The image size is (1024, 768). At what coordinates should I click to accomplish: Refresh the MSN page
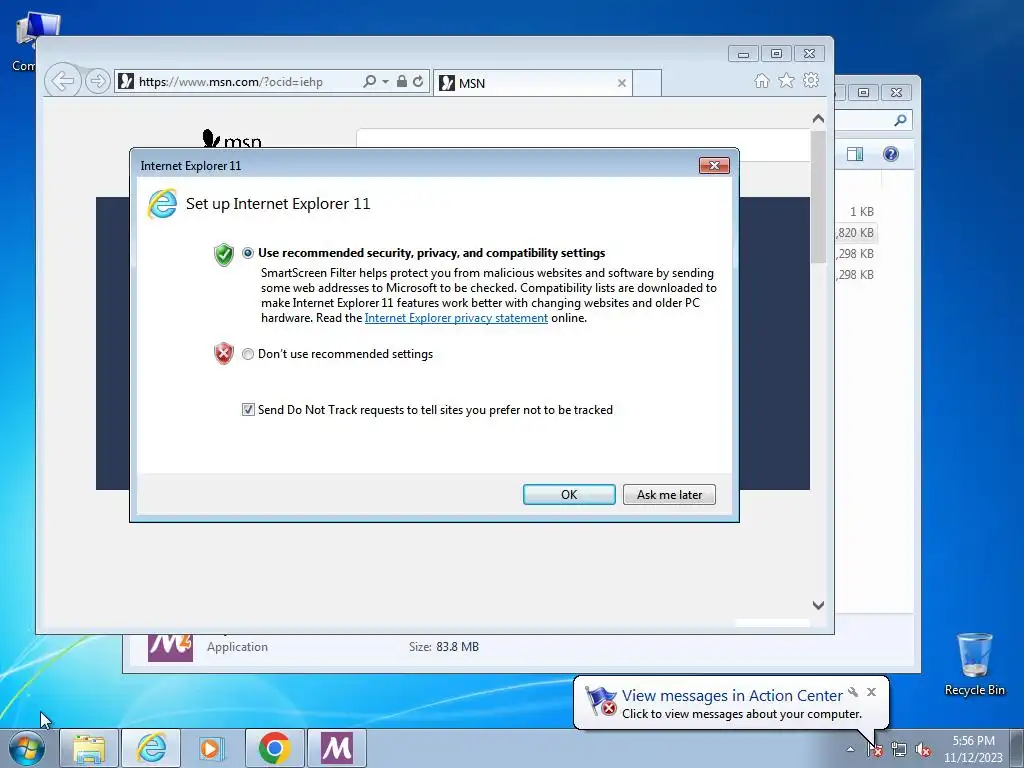tap(418, 82)
